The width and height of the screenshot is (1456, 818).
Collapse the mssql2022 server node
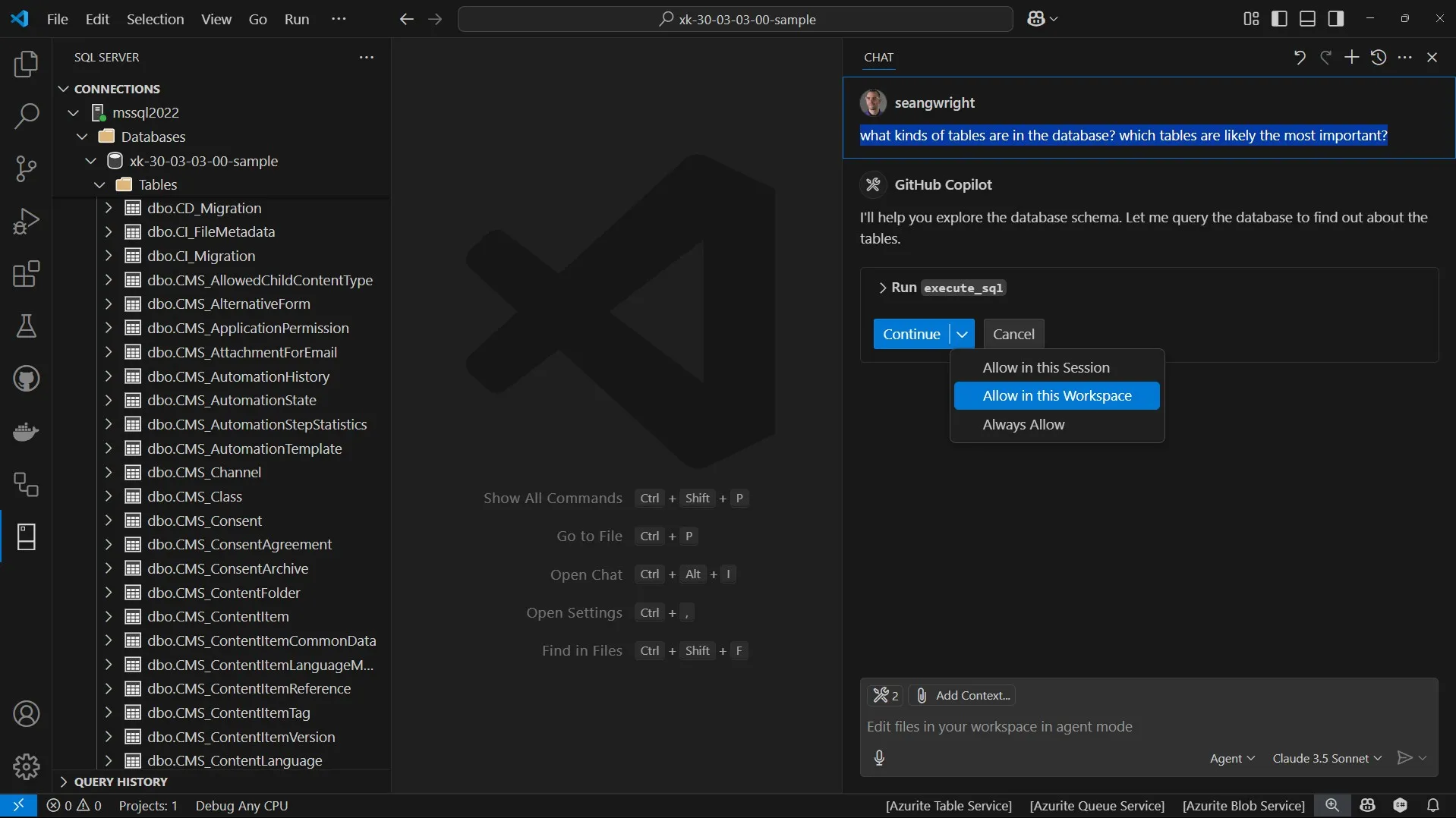[74, 113]
